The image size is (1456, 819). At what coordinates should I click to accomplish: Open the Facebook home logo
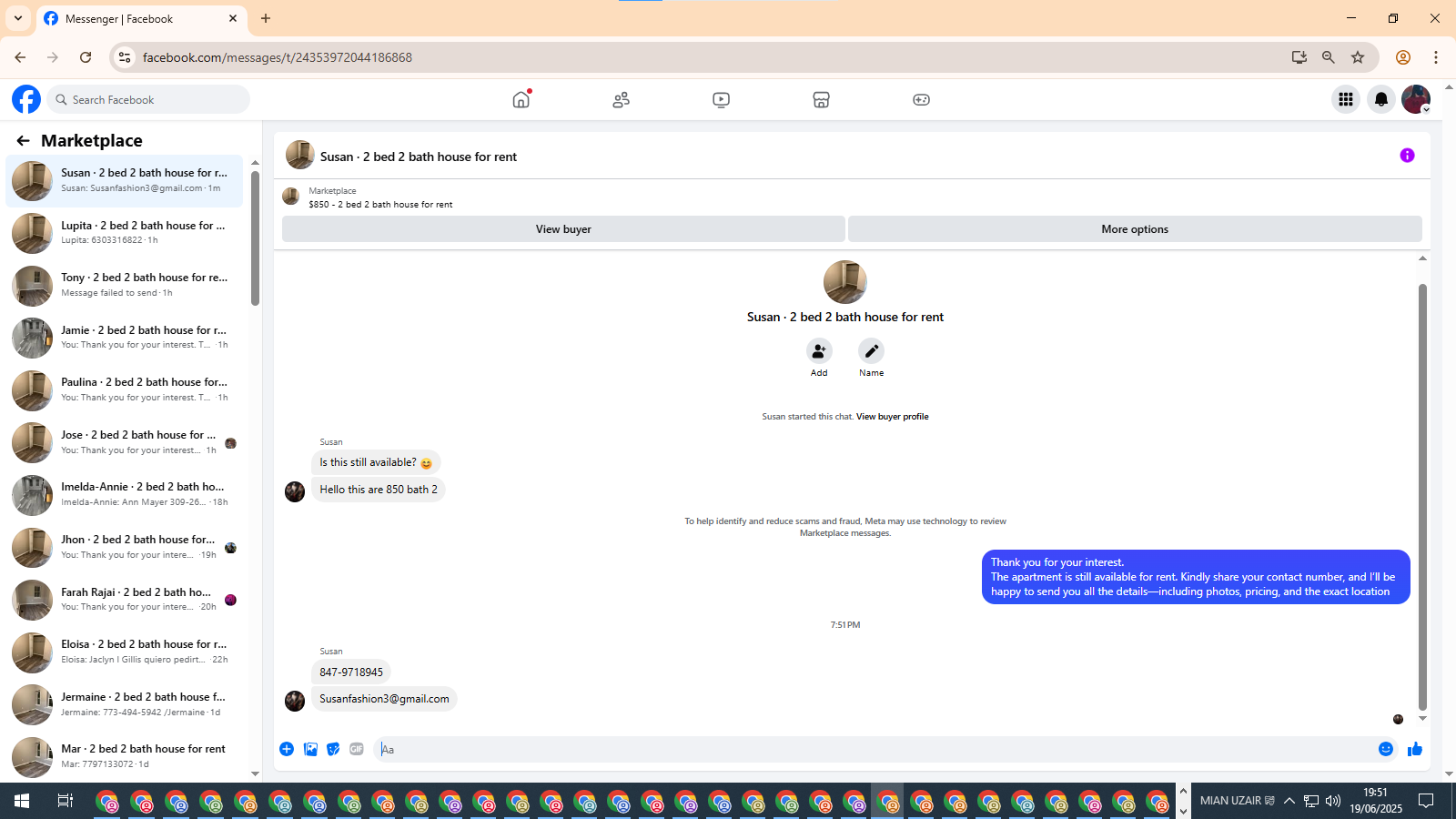coord(26,99)
